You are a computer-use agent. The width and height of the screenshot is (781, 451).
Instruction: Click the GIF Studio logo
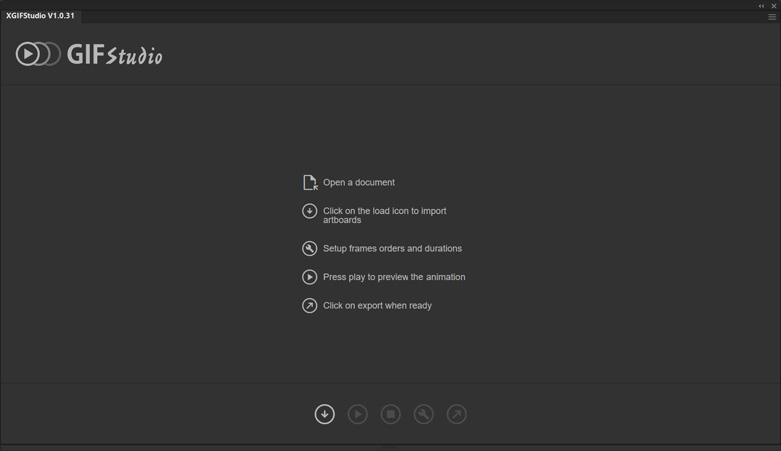[x=89, y=54]
